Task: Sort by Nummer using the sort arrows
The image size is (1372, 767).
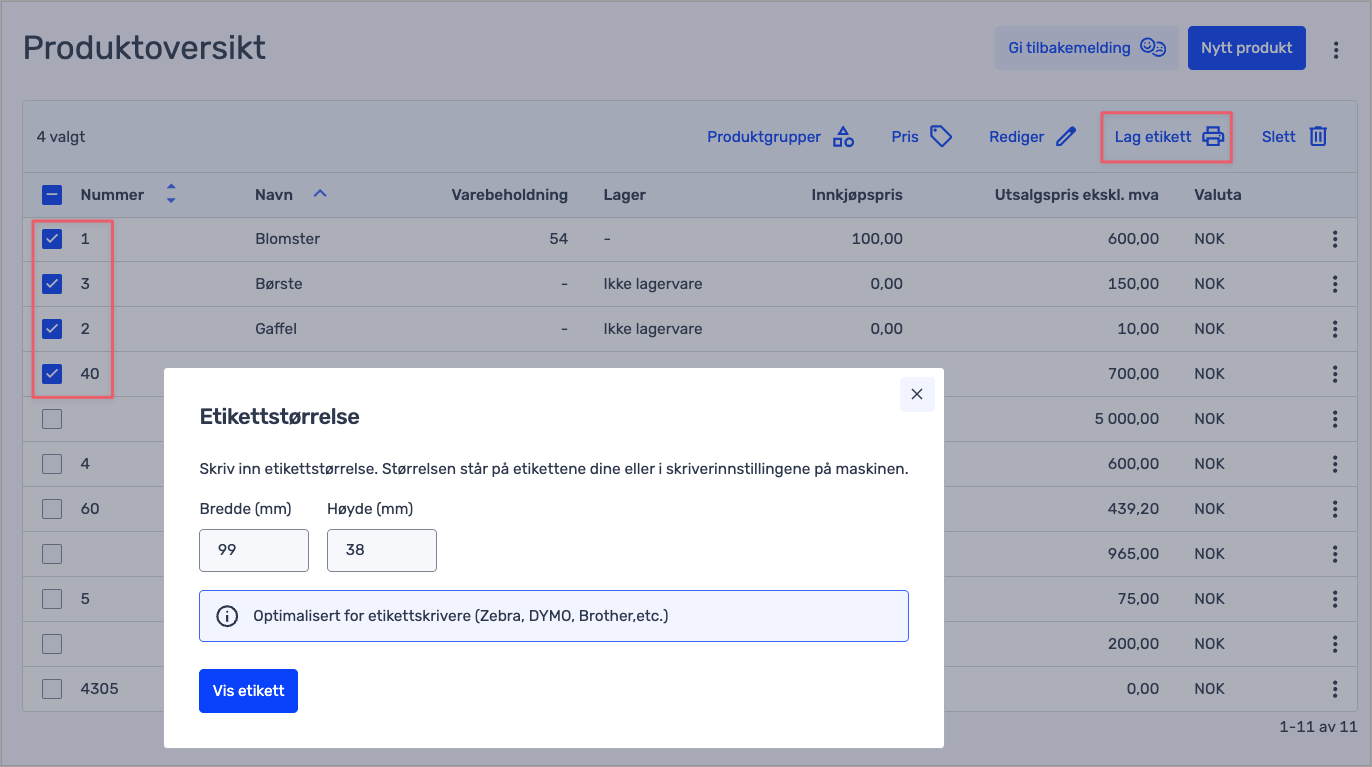Action: (x=171, y=194)
